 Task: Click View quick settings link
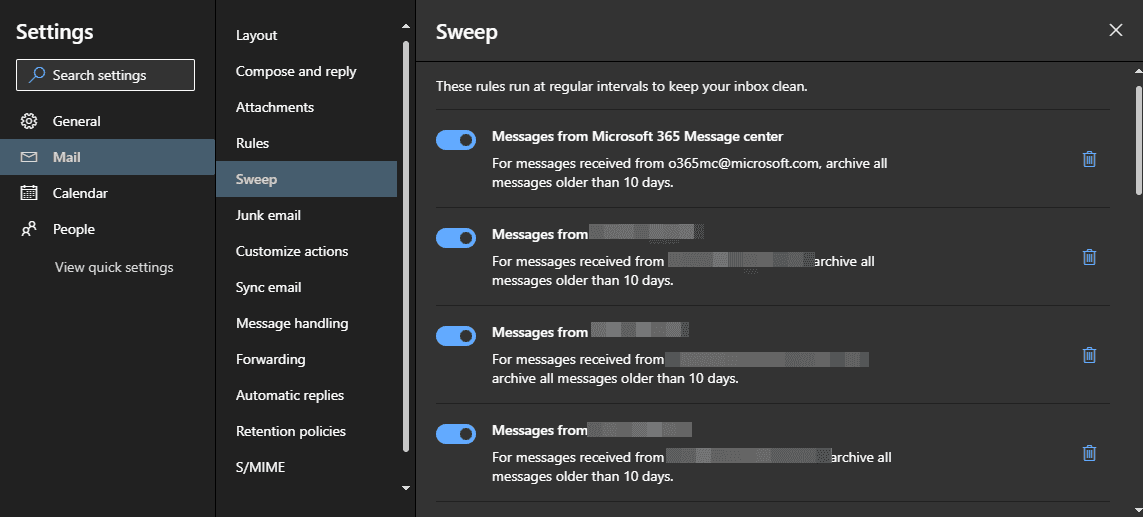(114, 267)
